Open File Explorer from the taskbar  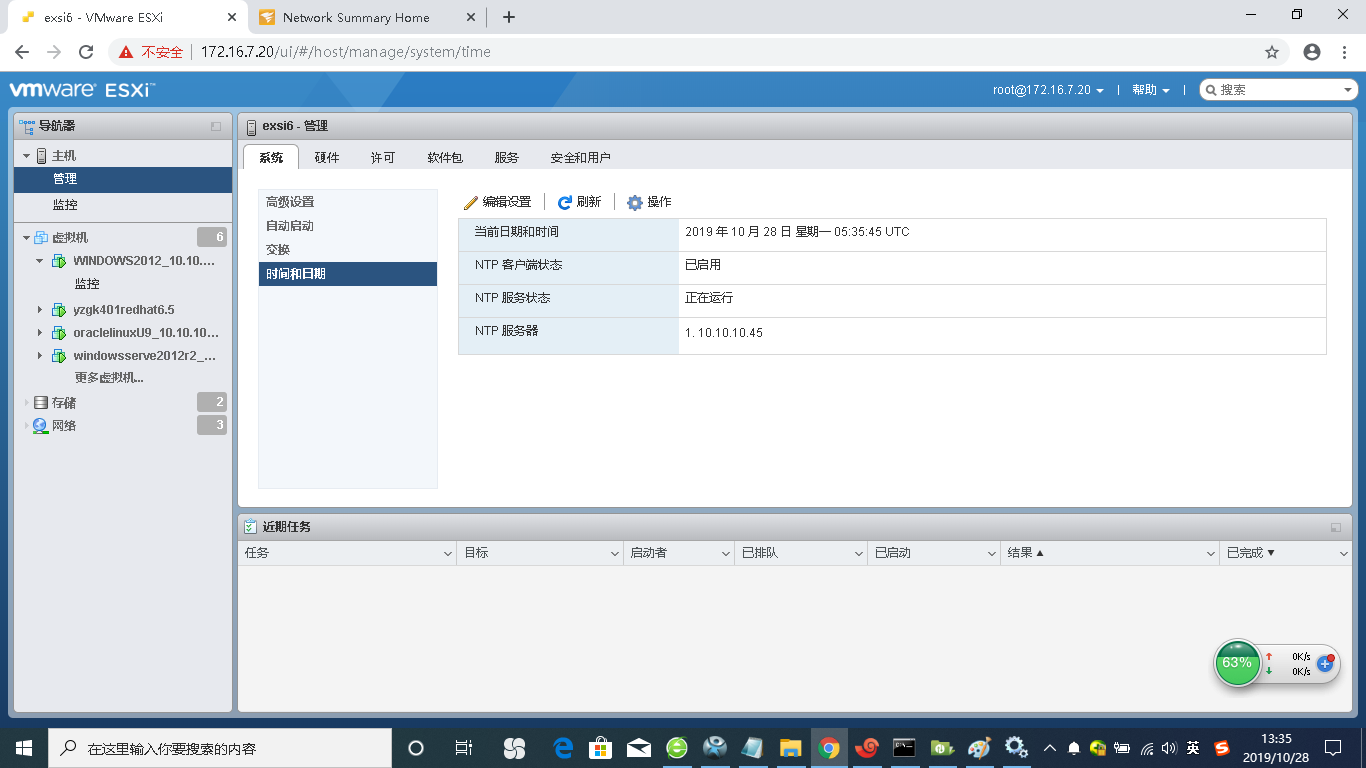[790, 747]
